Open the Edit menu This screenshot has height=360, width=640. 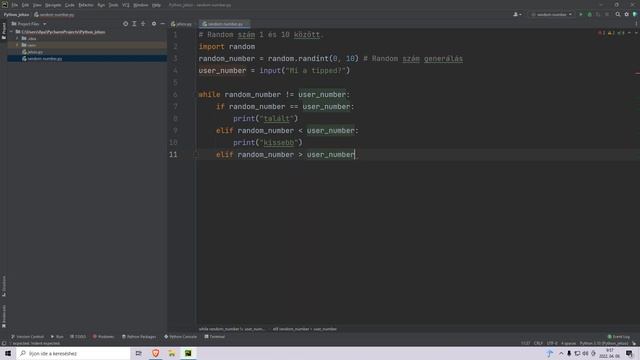[25, 5]
